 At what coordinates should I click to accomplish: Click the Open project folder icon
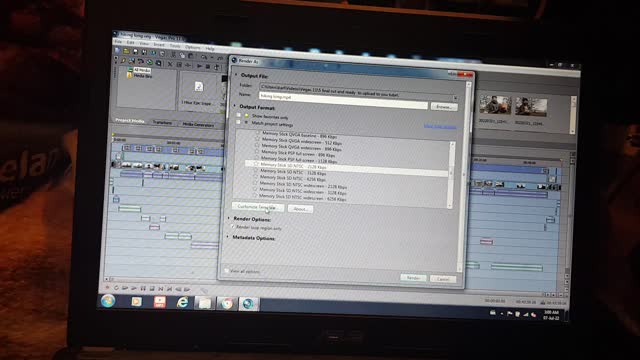(x=126, y=51)
